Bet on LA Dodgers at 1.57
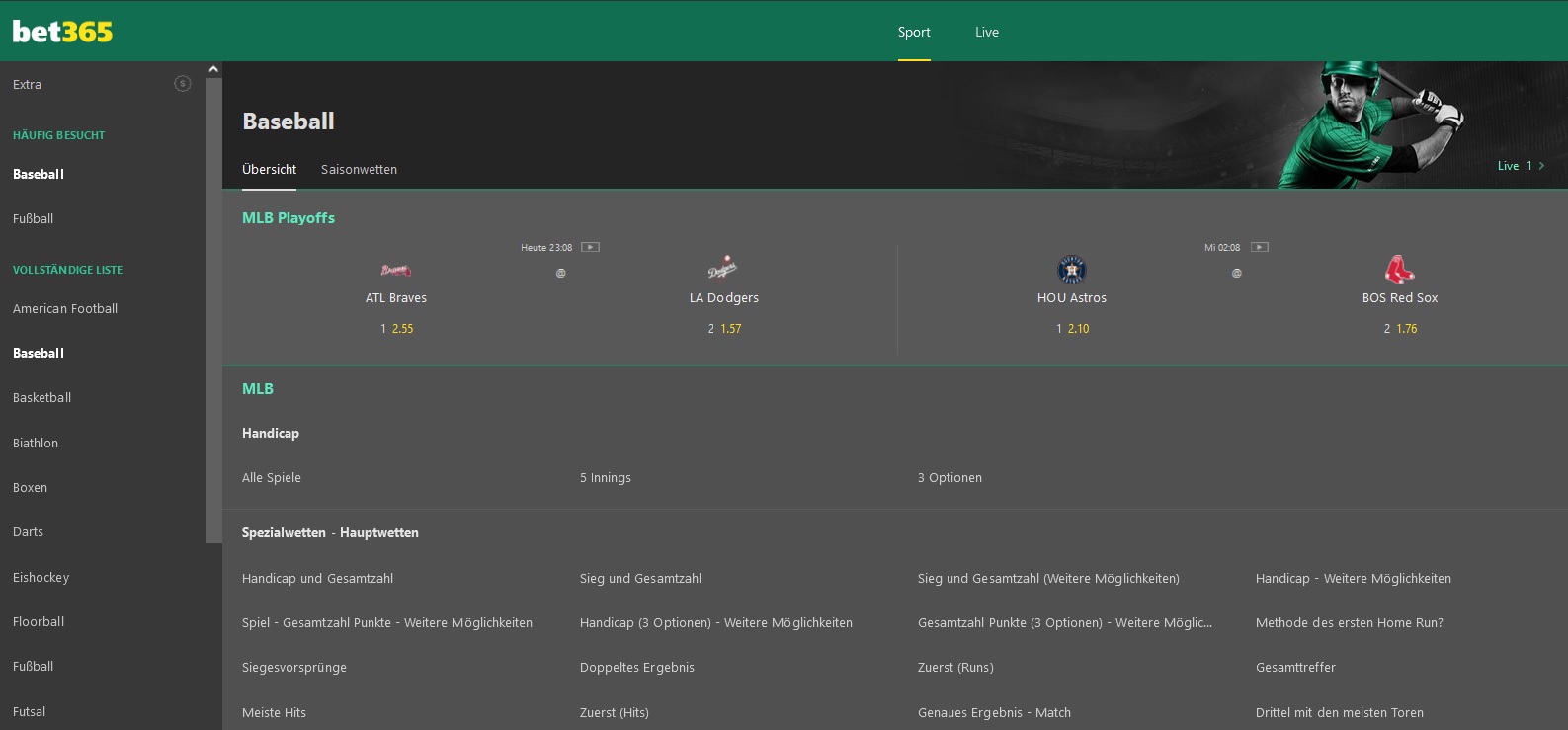 pos(724,329)
